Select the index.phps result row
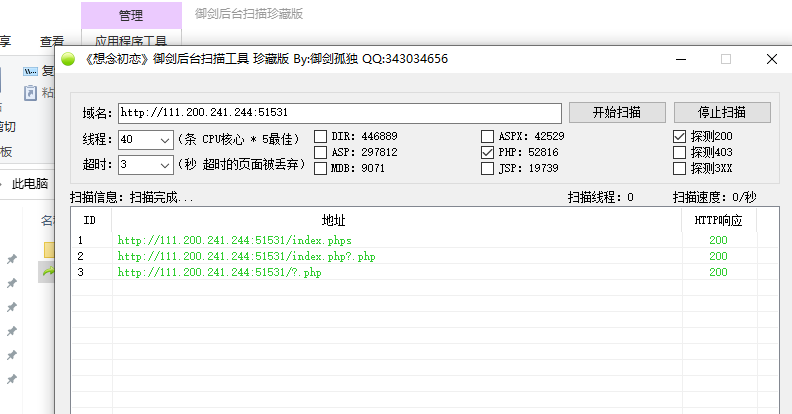 234,241
